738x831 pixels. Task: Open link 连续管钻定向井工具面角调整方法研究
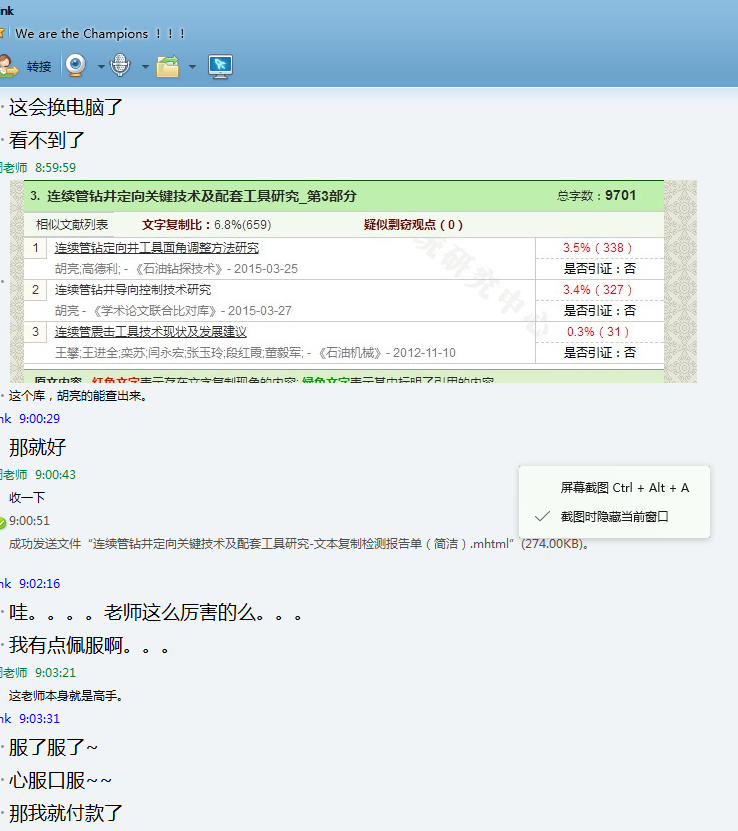(x=157, y=247)
